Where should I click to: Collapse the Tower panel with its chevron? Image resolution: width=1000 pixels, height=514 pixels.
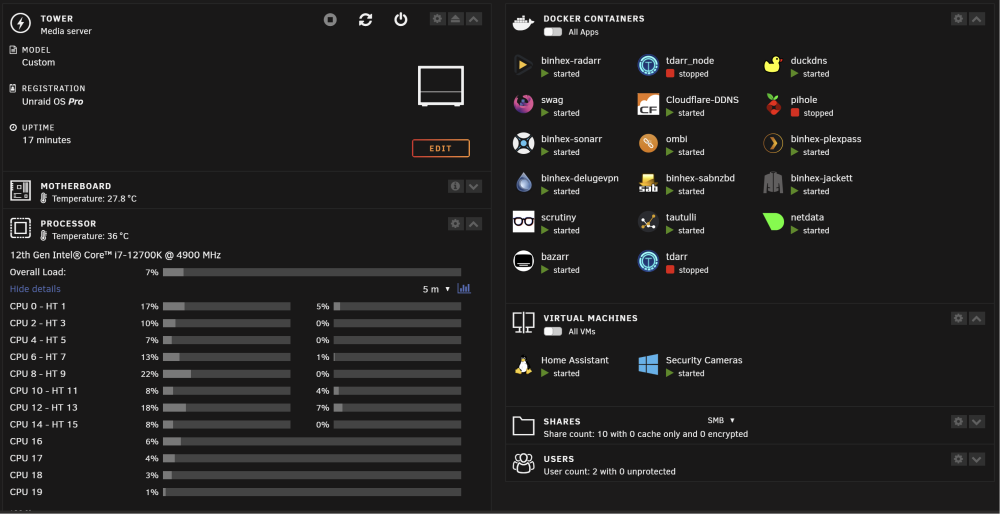pos(474,19)
